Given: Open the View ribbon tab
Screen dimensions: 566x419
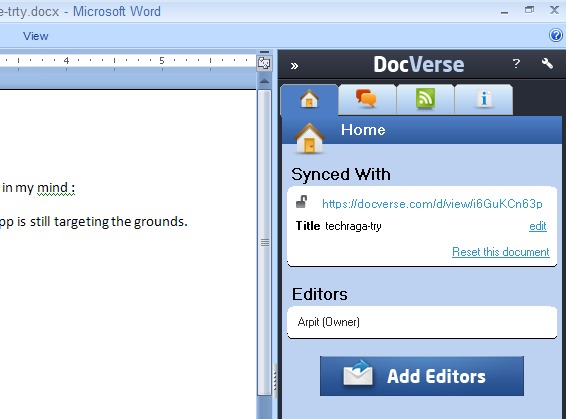Looking at the screenshot, I should [x=35, y=36].
